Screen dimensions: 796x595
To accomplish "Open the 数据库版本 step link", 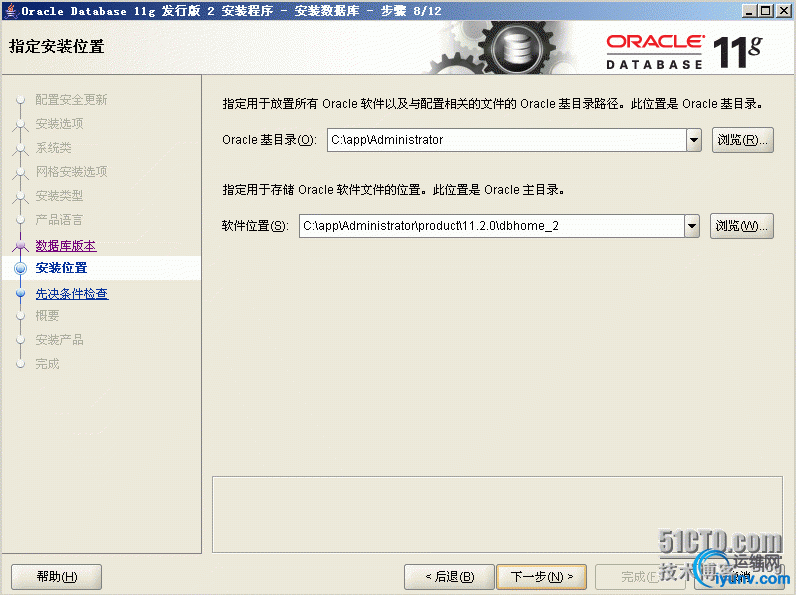I will [65, 246].
